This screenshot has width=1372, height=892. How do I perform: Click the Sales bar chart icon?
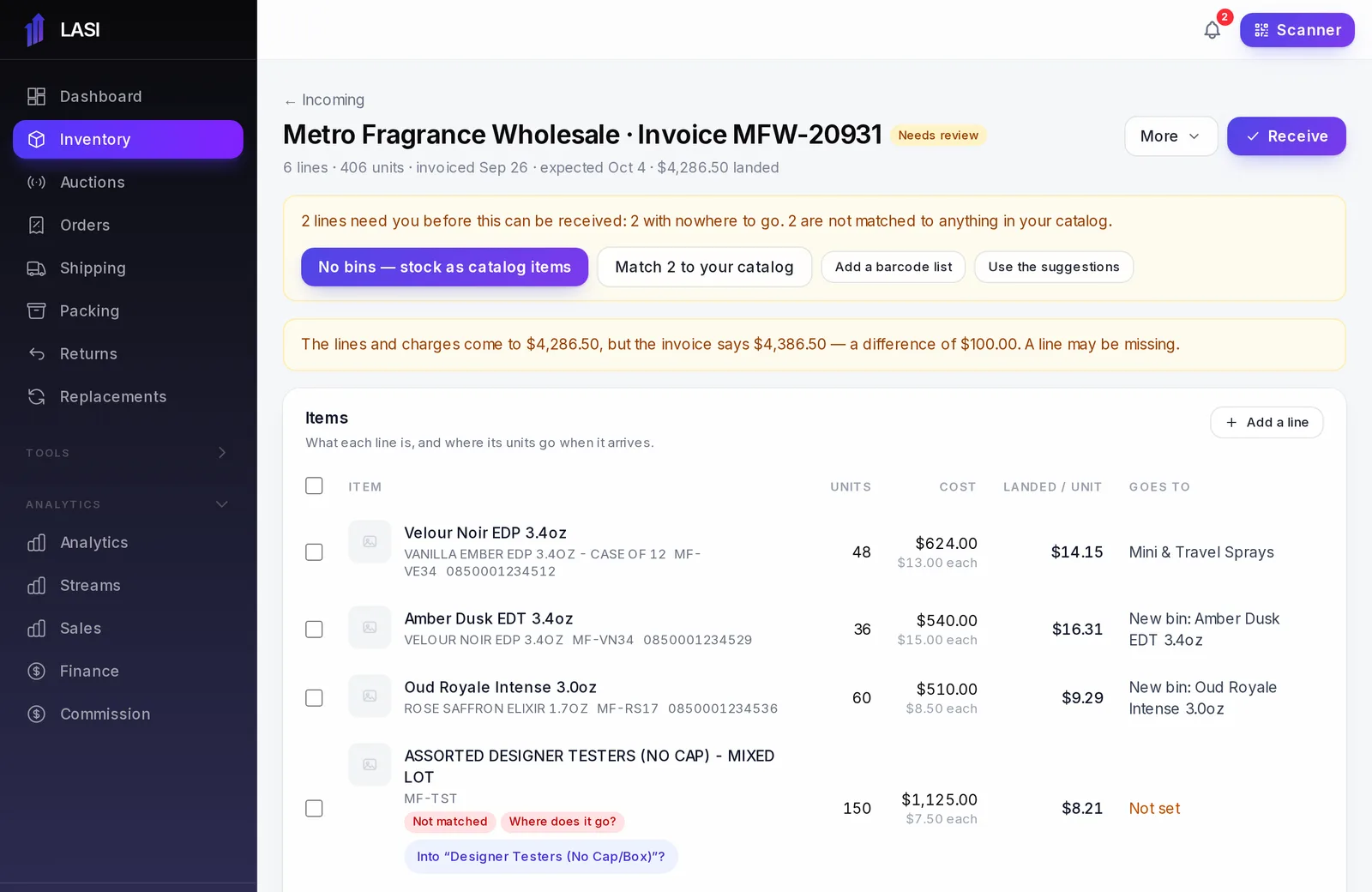tap(36, 628)
